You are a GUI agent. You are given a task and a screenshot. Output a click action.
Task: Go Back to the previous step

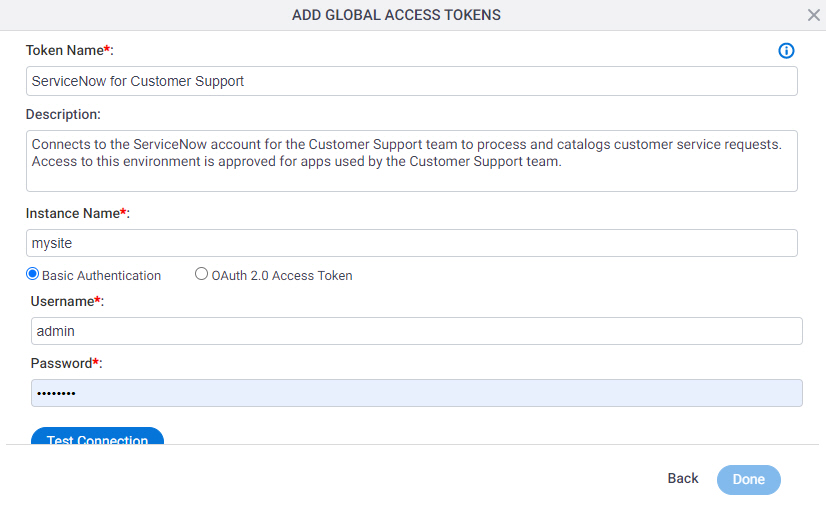(683, 478)
